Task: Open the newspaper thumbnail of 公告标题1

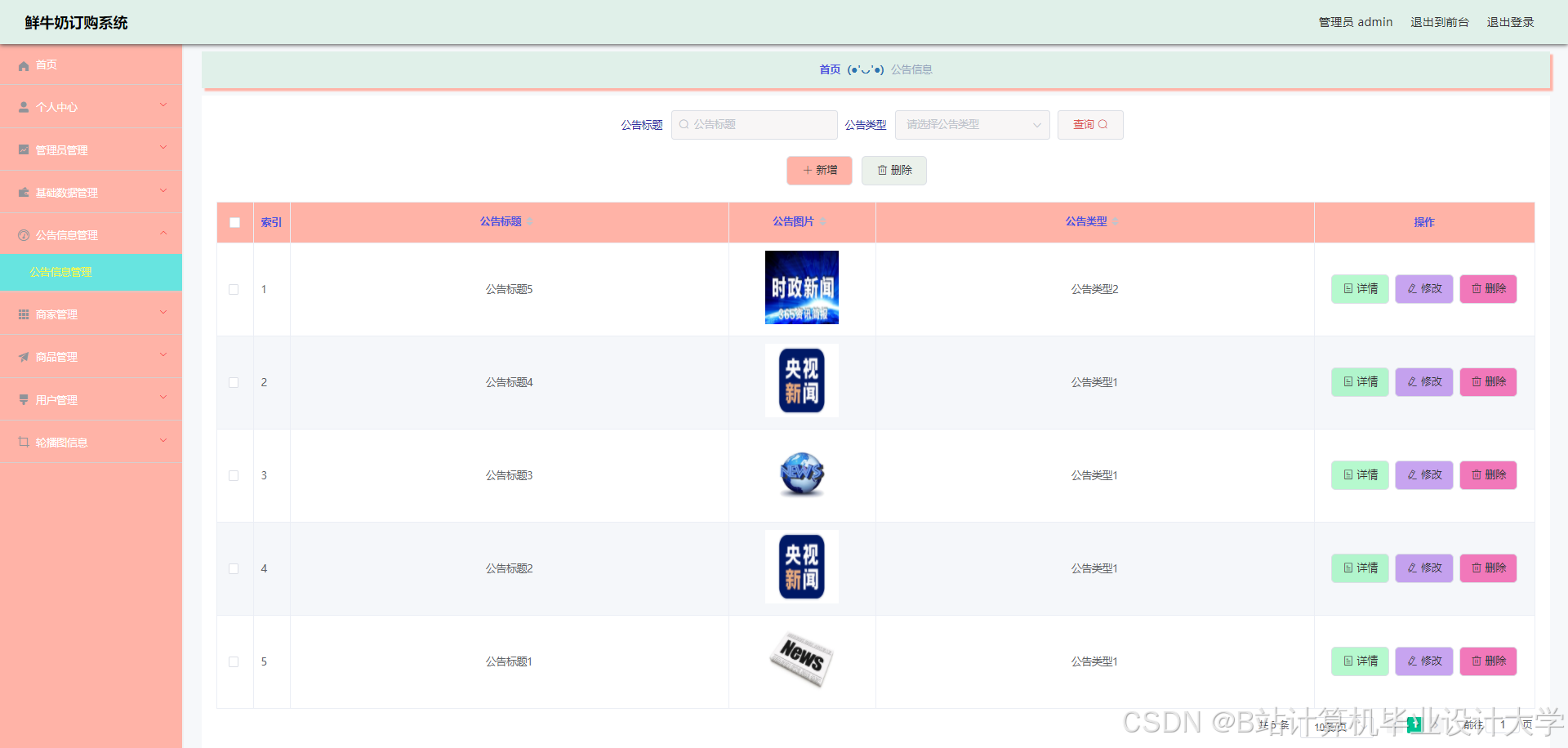Action: pos(802,659)
